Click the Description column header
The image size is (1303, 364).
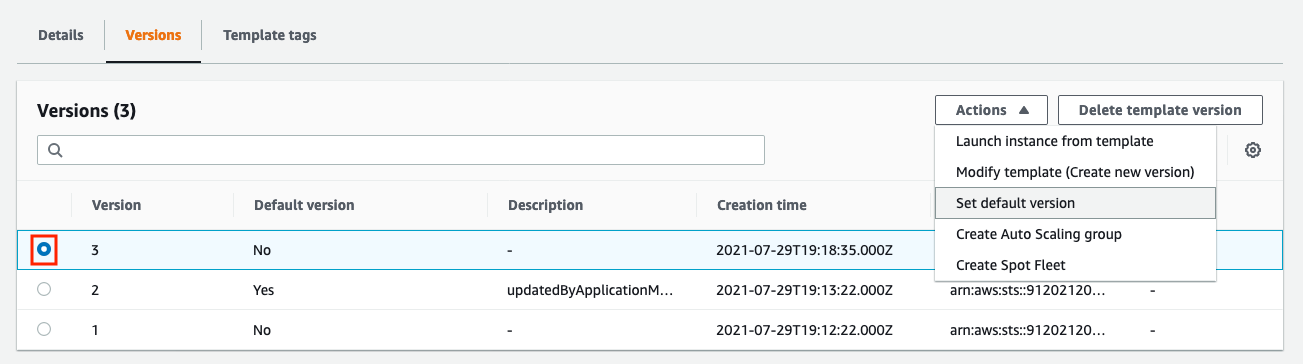pyautogui.click(x=545, y=205)
